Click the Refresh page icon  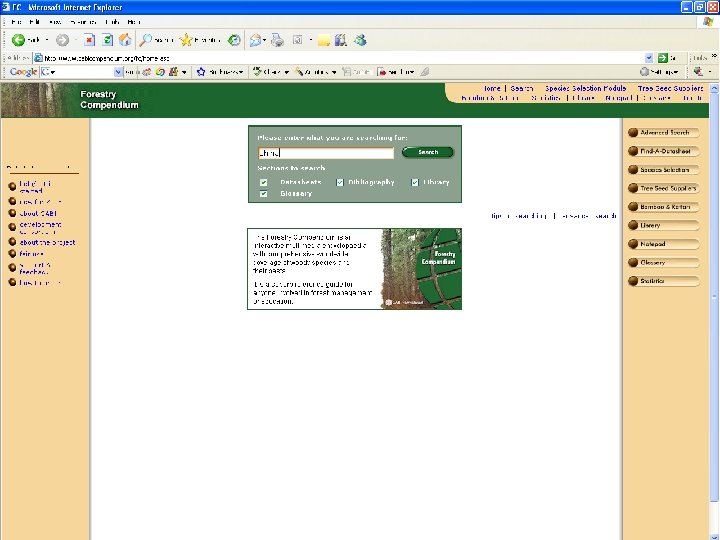tap(107, 40)
